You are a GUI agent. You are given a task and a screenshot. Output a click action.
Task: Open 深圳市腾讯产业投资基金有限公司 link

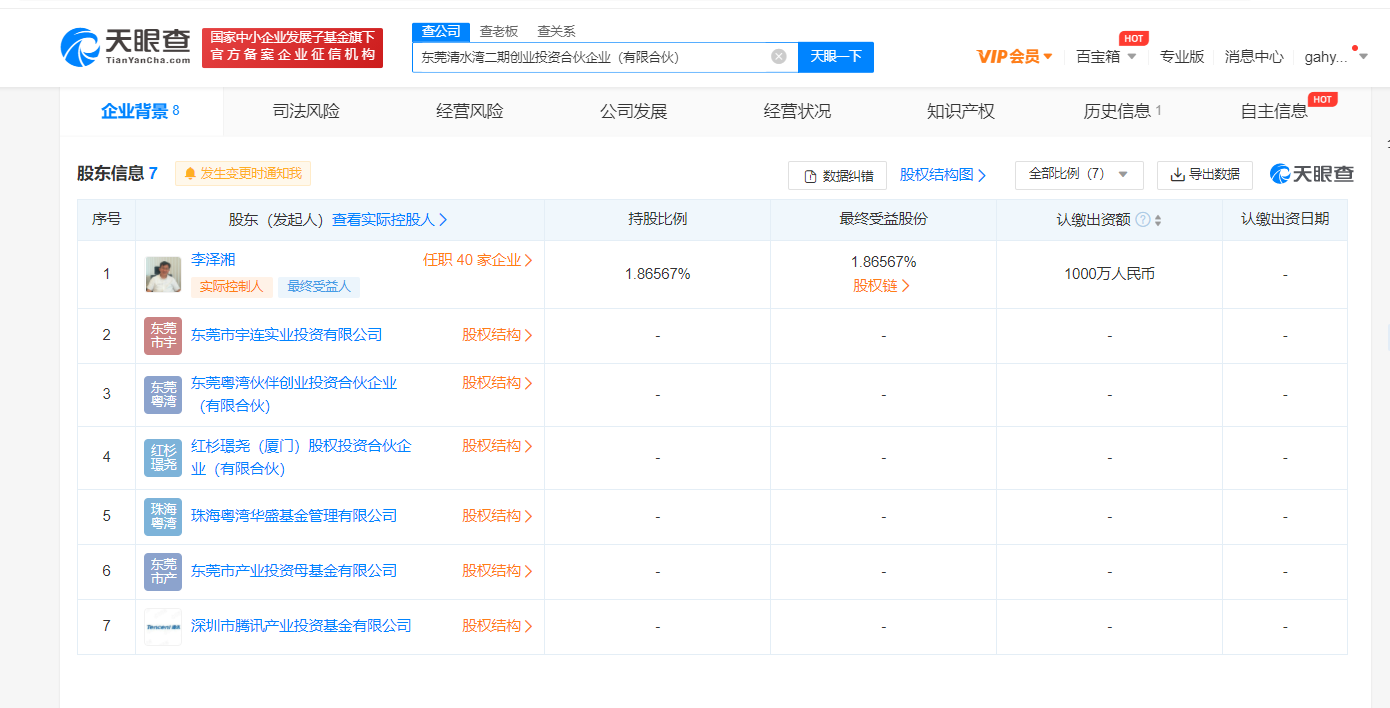pos(301,626)
